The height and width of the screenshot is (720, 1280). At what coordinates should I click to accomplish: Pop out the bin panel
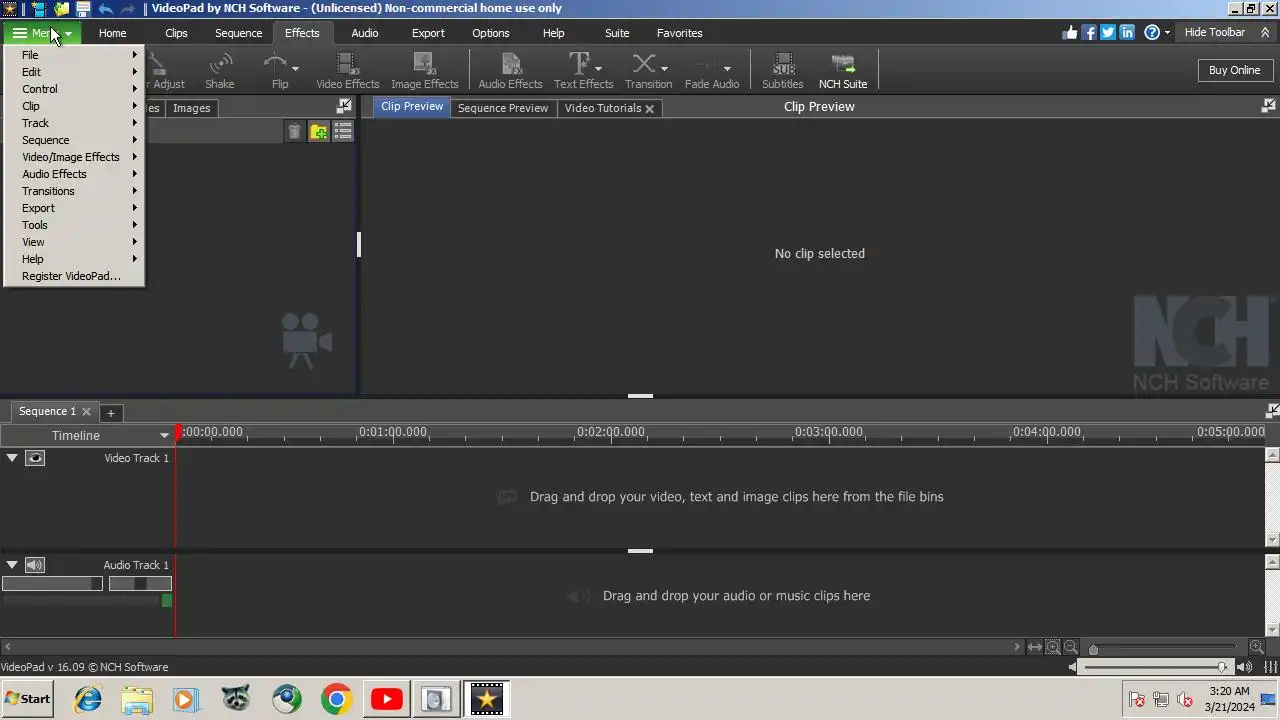tap(344, 106)
